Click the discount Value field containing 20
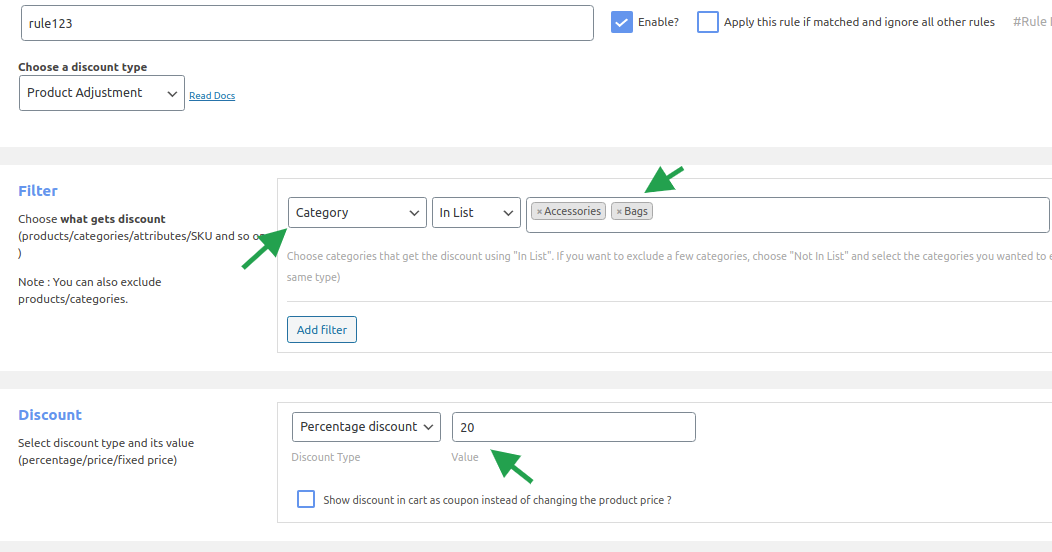This screenshot has height=552, width=1052. (573, 427)
